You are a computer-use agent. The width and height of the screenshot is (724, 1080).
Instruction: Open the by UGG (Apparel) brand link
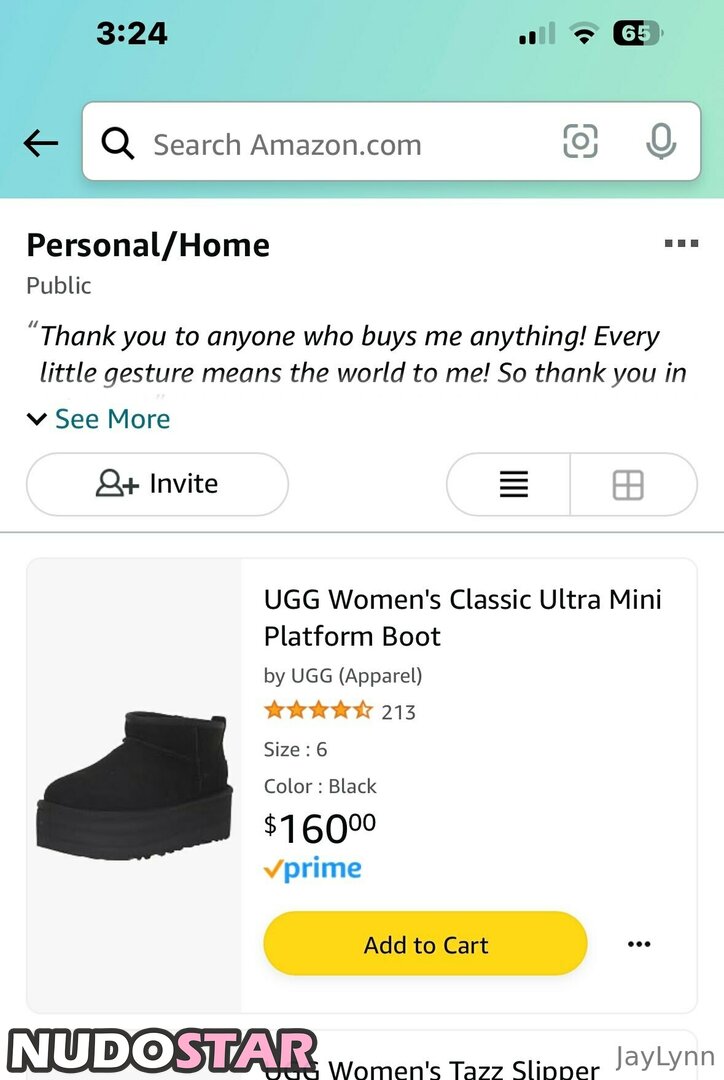[343, 676]
